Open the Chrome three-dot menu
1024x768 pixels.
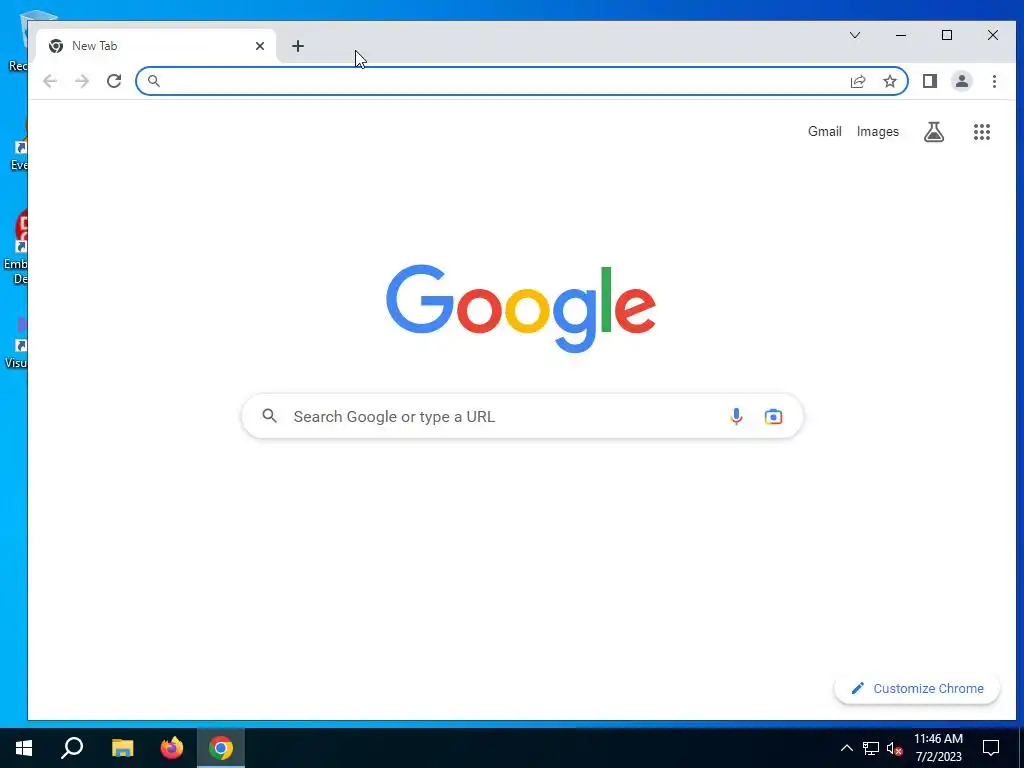click(994, 81)
